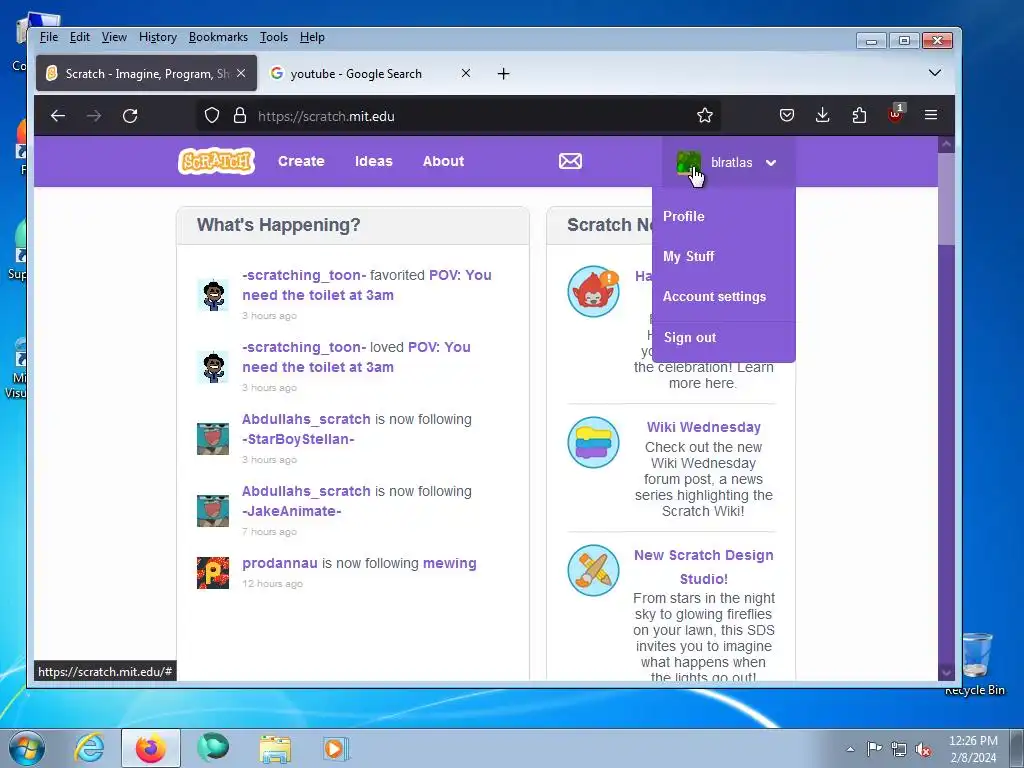
Task: Open Windows Media Player from taskbar
Action: click(336, 748)
